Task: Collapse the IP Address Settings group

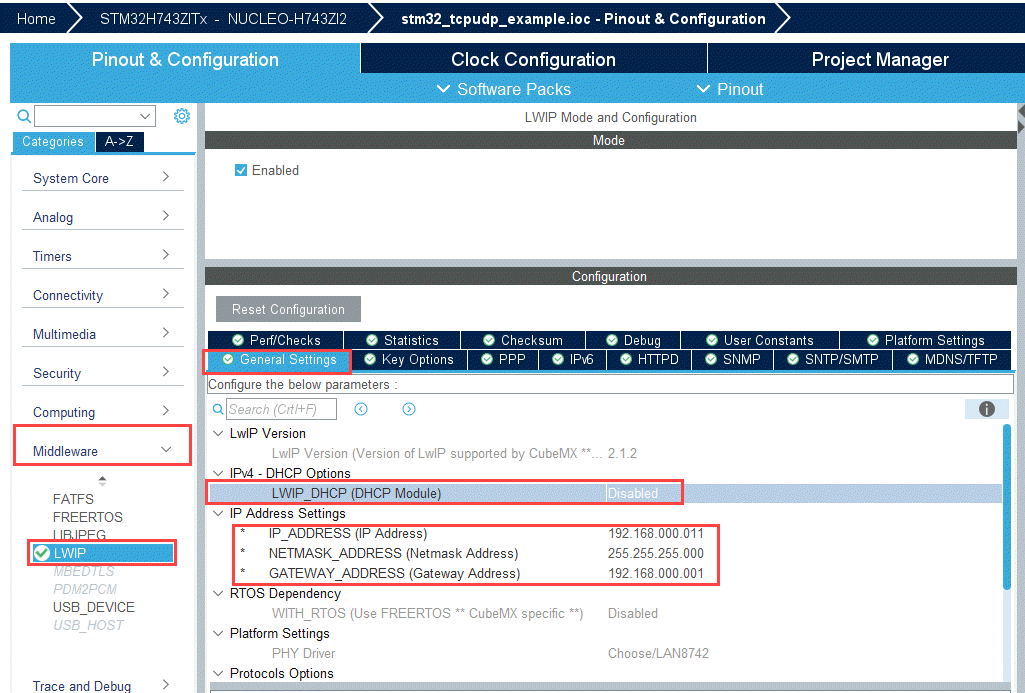Action: click(x=219, y=513)
